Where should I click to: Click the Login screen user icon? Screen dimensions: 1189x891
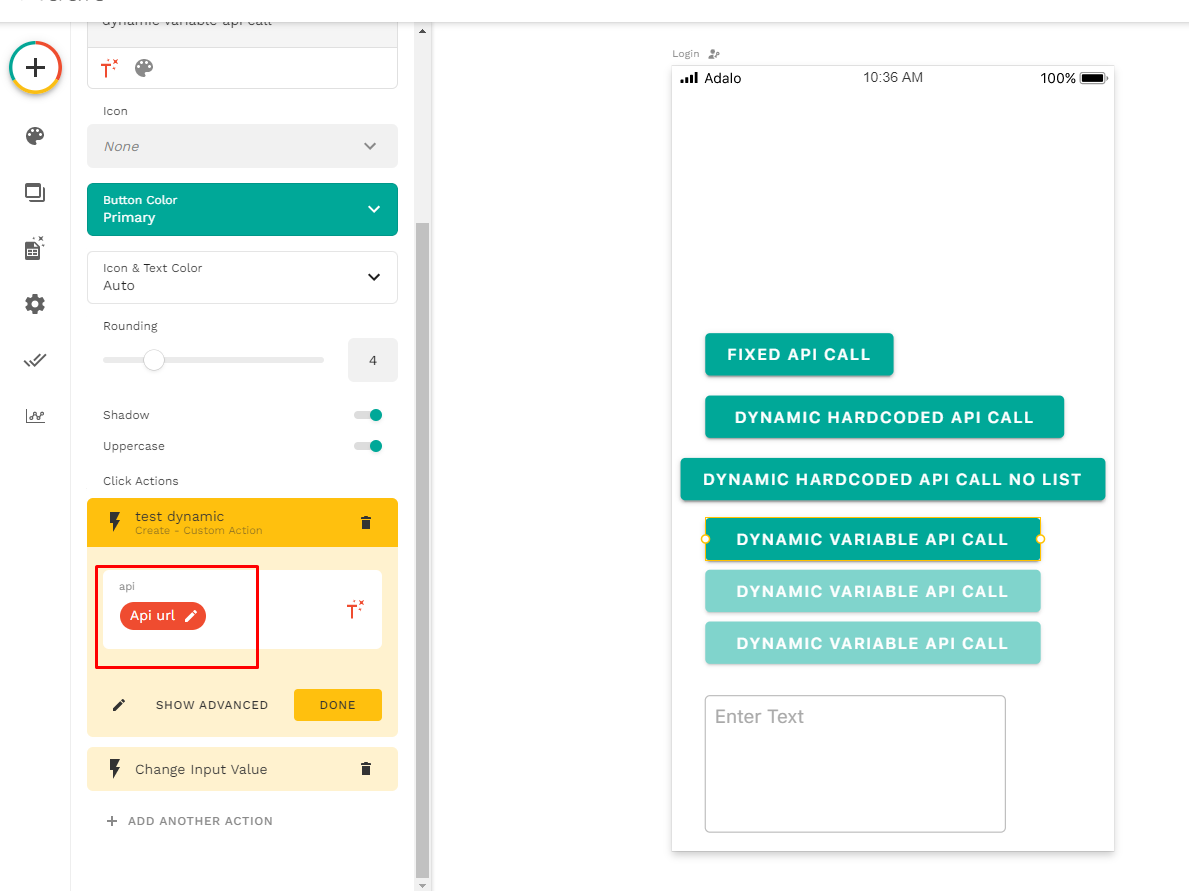(714, 54)
